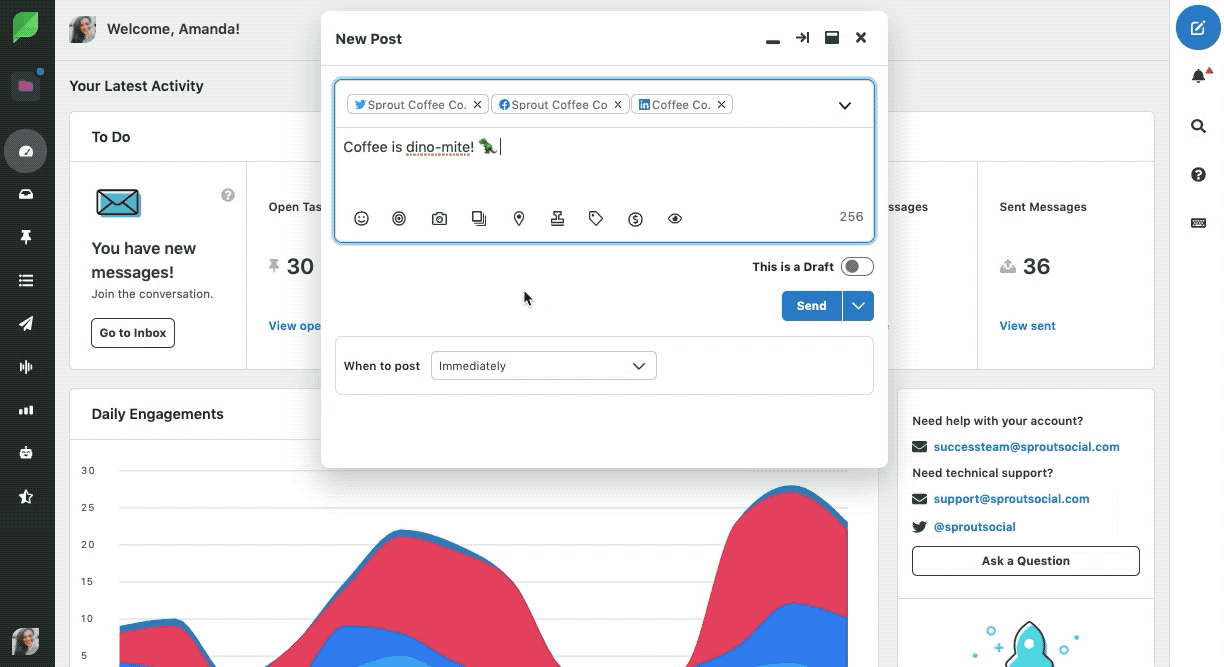Open the View sent link
This screenshot has width=1224, height=667.
coord(1027,326)
